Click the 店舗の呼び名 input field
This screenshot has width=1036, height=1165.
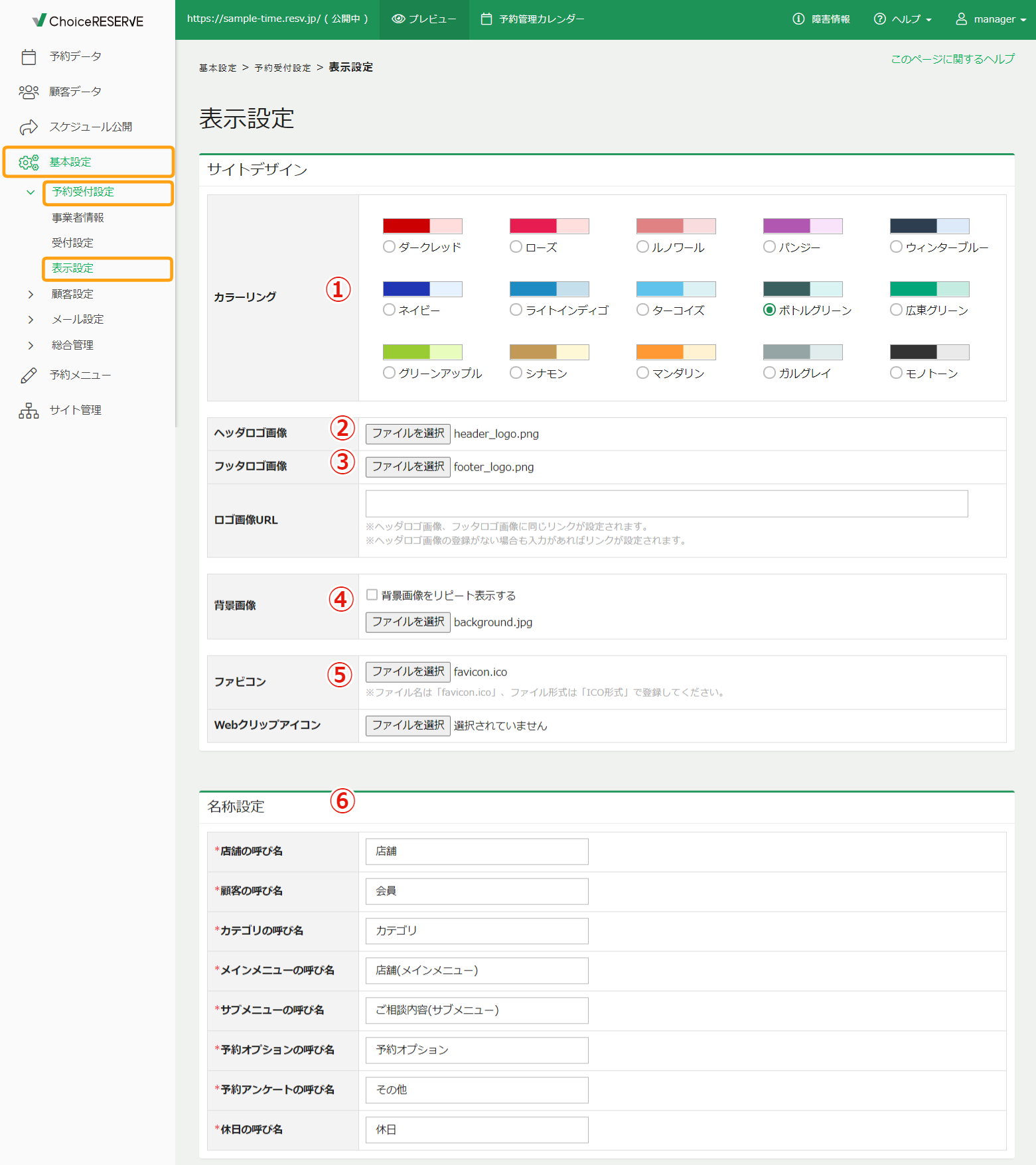pos(477,852)
